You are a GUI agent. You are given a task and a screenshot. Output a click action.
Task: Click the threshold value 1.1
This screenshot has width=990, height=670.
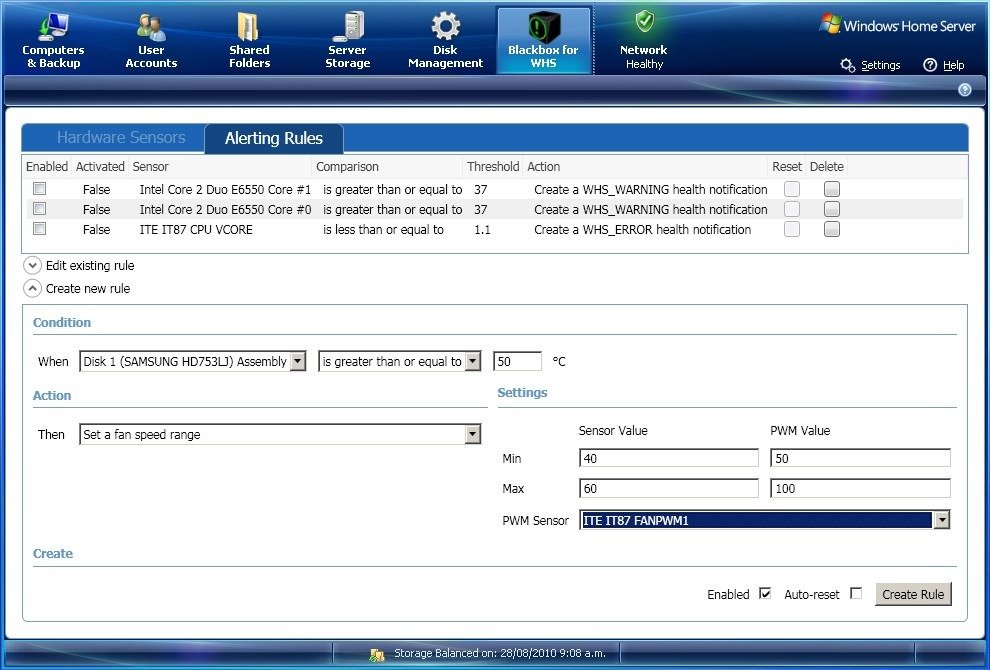click(x=482, y=230)
